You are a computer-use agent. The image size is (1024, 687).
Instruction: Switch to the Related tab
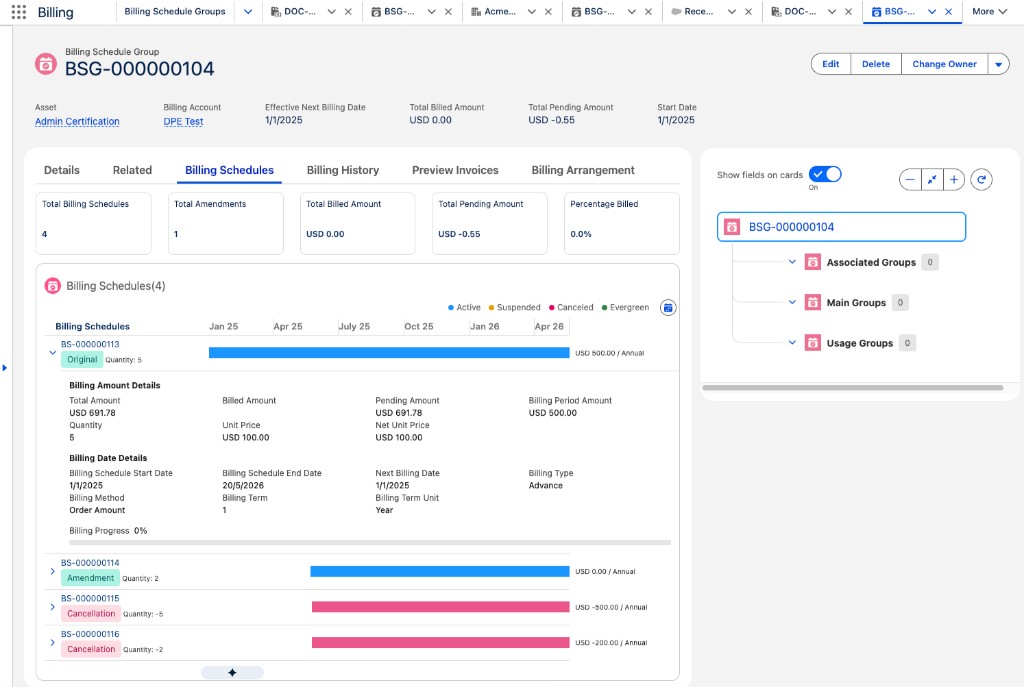pos(132,170)
